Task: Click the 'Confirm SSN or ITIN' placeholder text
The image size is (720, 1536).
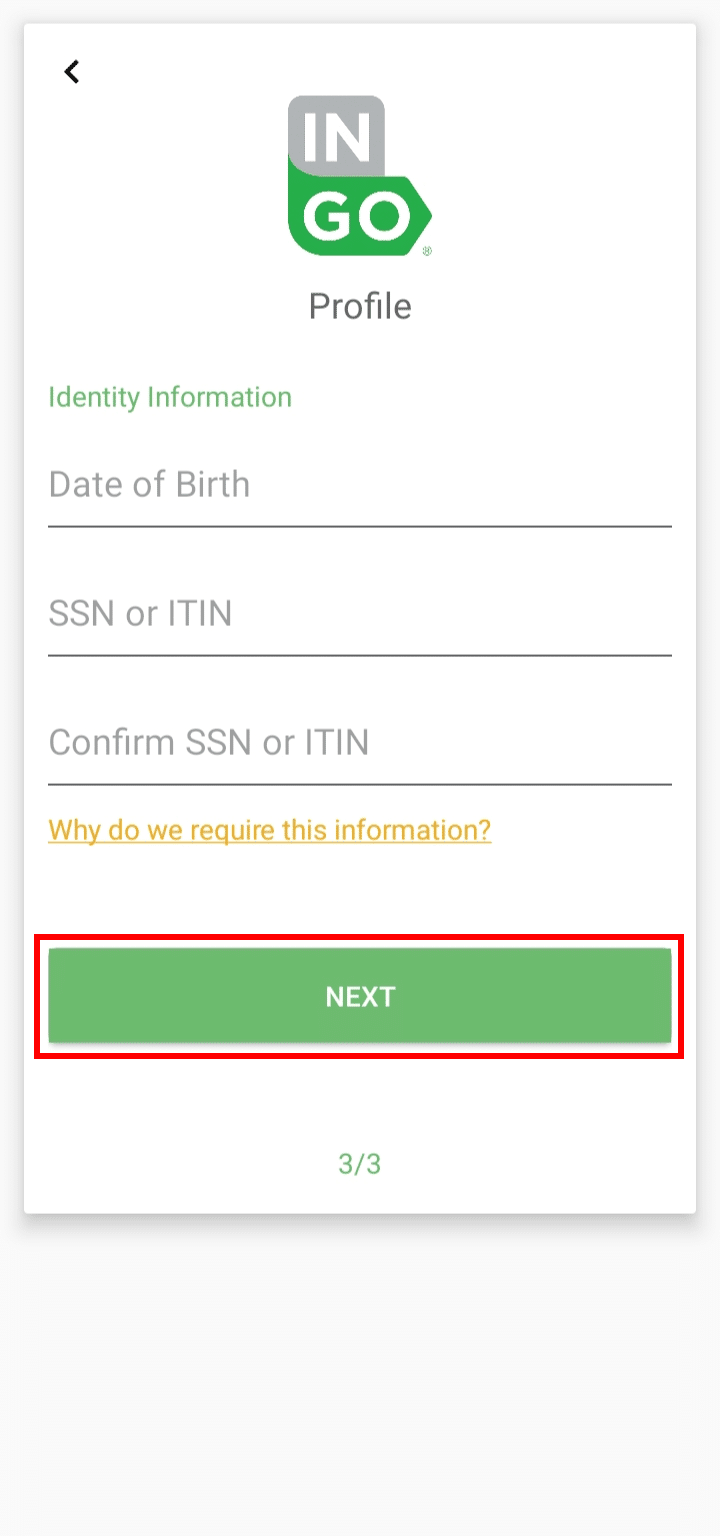Action: point(208,743)
